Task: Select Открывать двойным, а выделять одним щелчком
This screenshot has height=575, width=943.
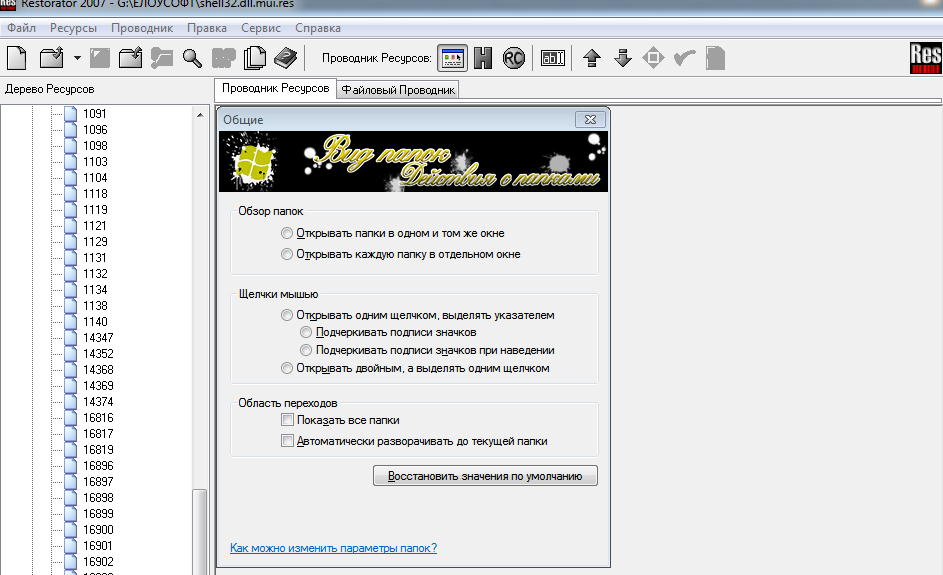Action: point(416,368)
